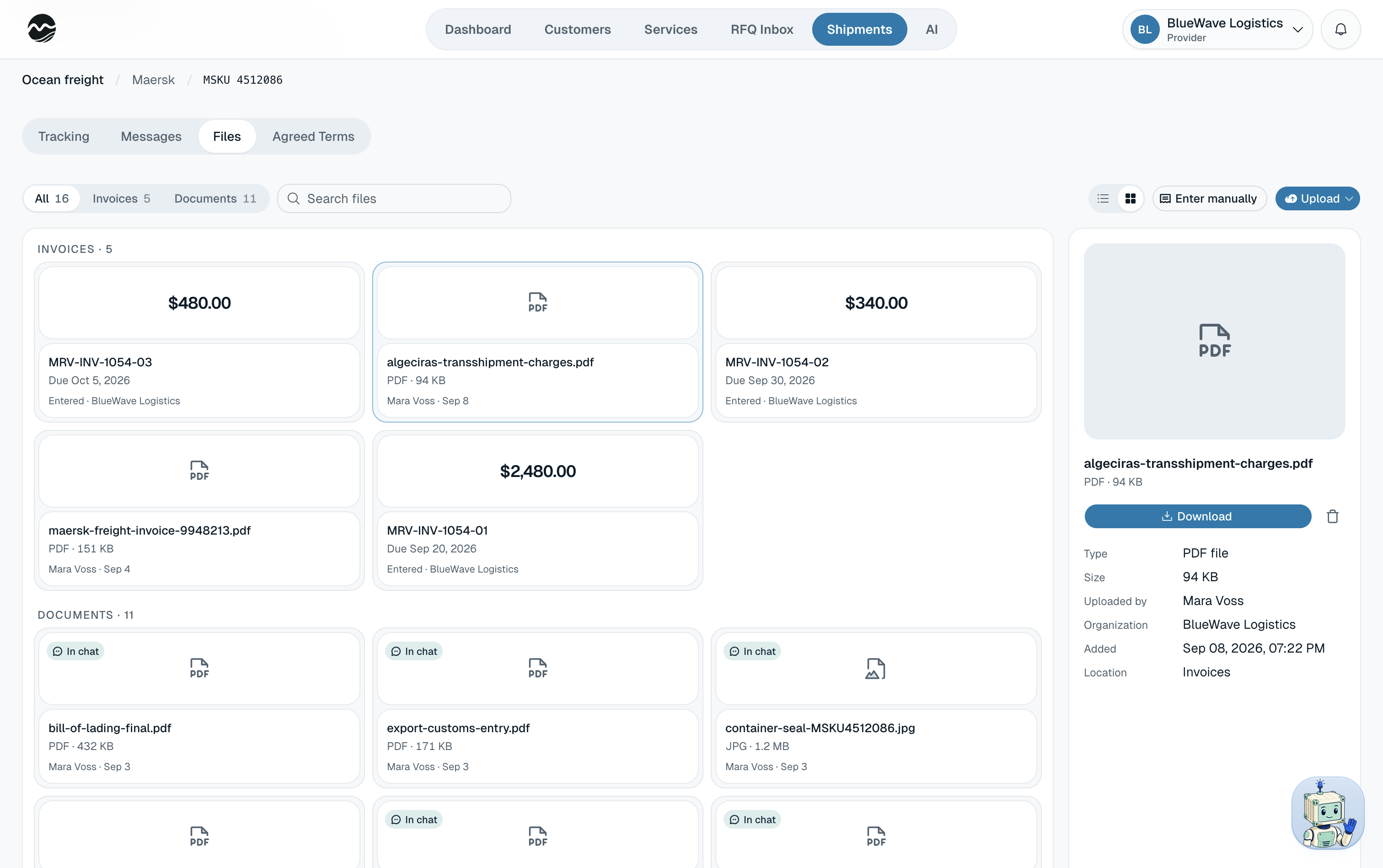Open the Dashboard nav item

(477, 29)
